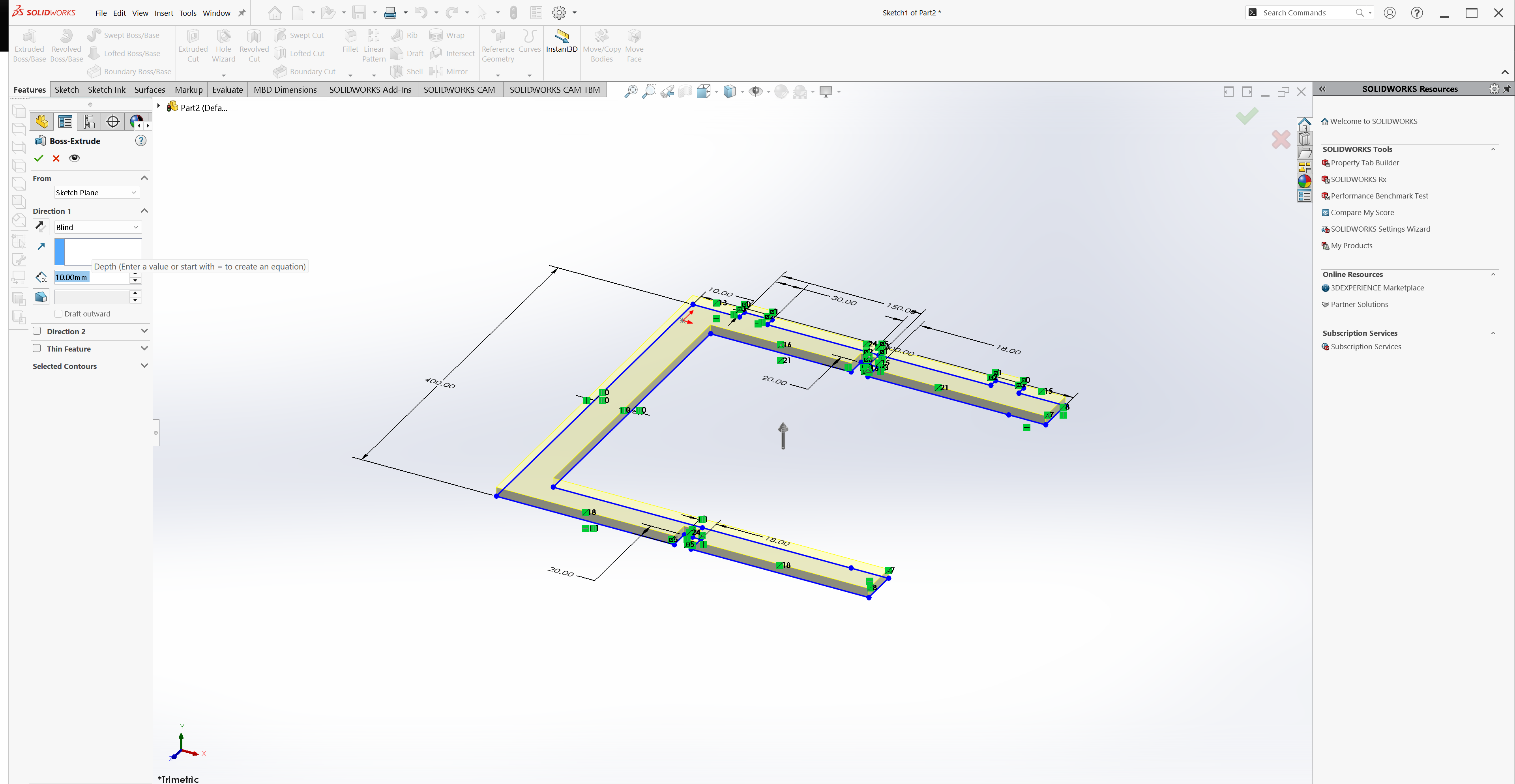Open the Blind end condition dropdown
The image size is (1515, 784).
pos(97,227)
